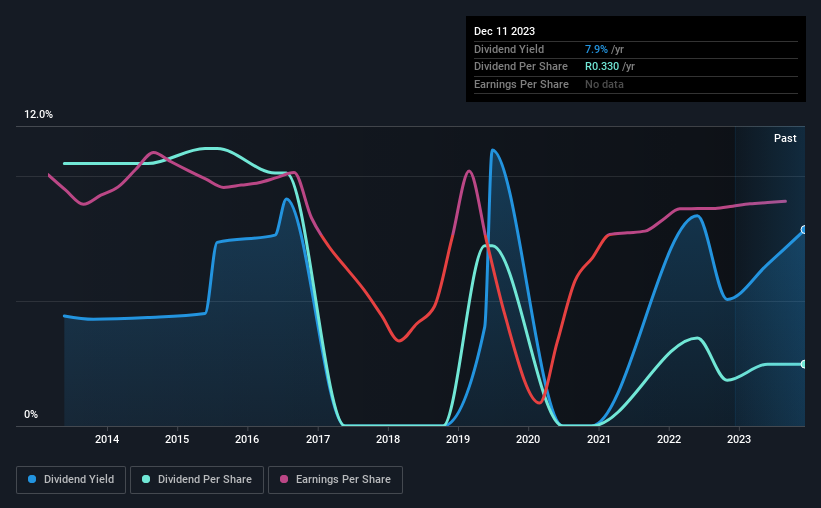The image size is (821, 508).
Task: Click the 2022 x-axis label
Action: (x=669, y=439)
